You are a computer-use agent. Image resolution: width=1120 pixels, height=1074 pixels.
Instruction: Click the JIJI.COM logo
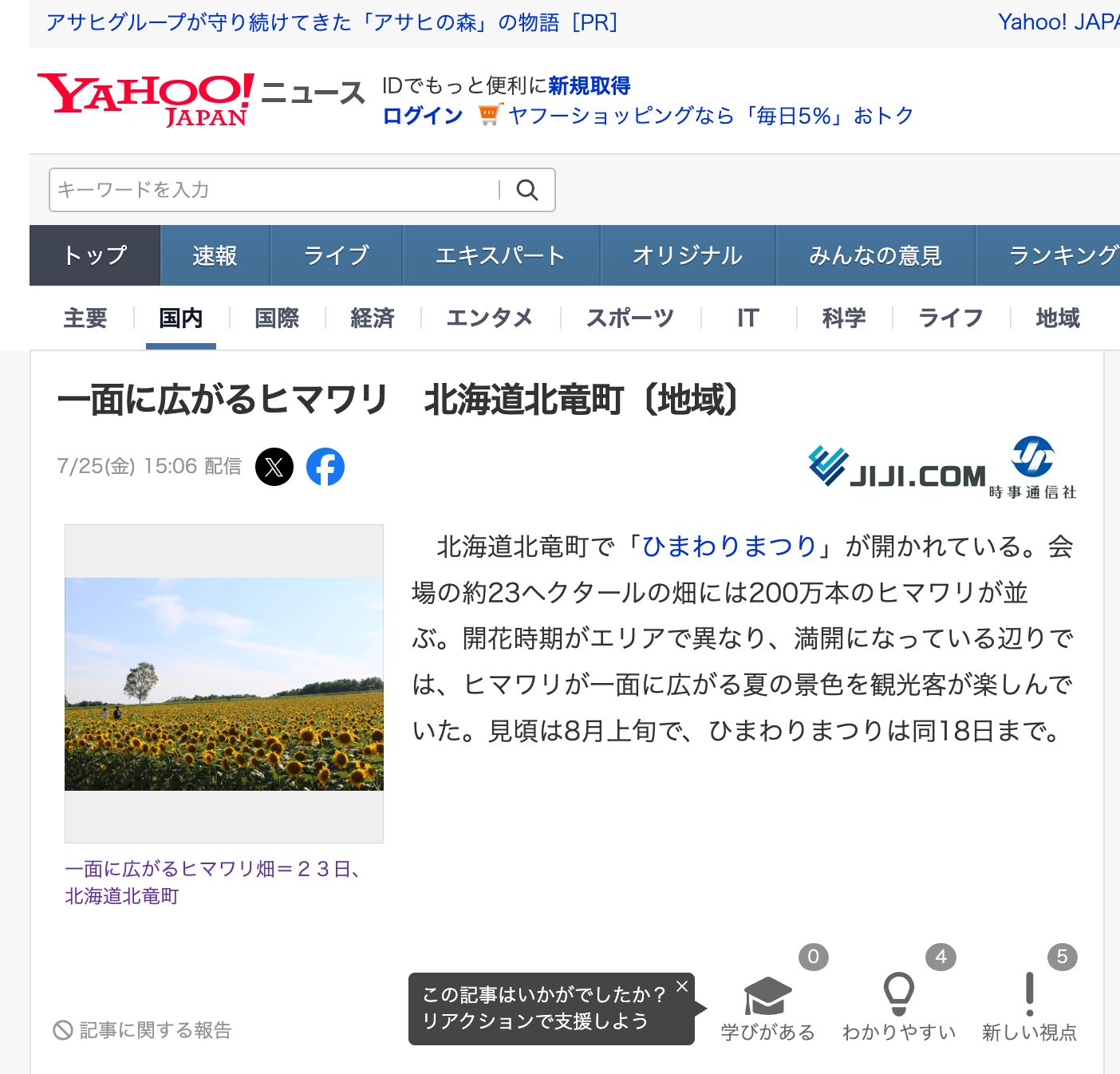[897, 472]
